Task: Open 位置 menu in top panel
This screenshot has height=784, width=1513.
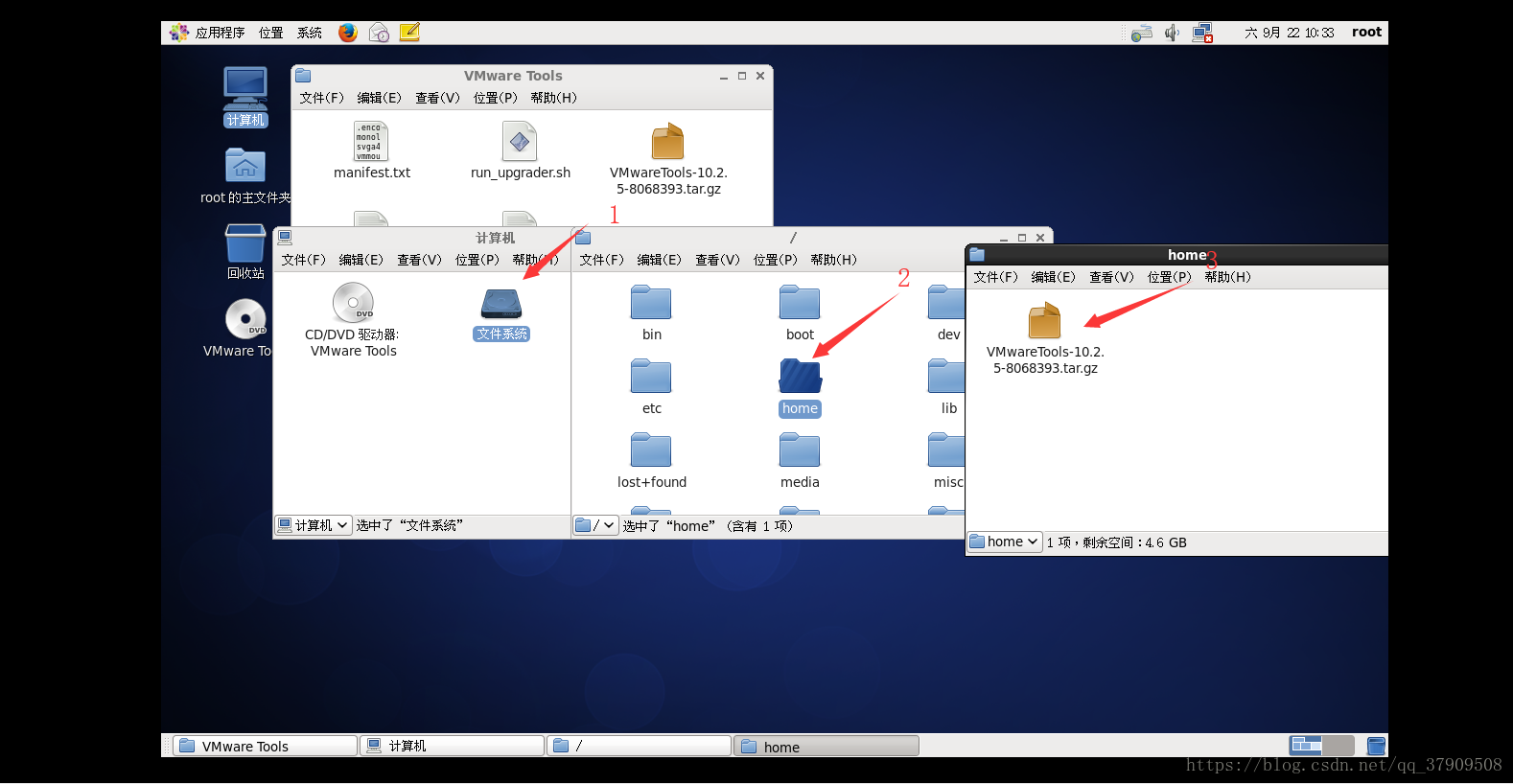Action: (271, 33)
